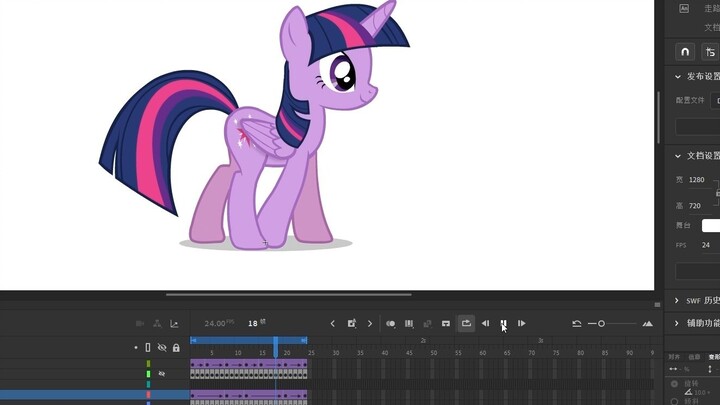This screenshot has height=405, width=720.
Task: Switch to the 变形 tab
Action: 714,357
